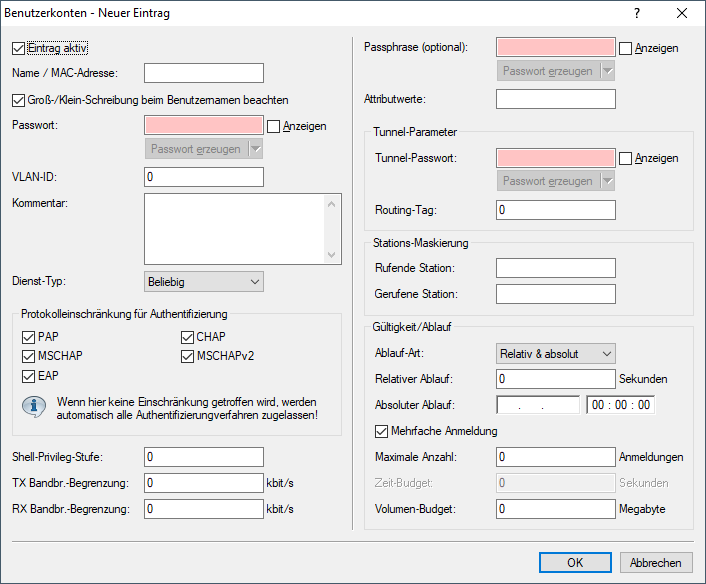Click the TX Bandbr.-Begrenzung field
Image resolution: width=706 pixels, height=584 pixels.
(204, 483)
